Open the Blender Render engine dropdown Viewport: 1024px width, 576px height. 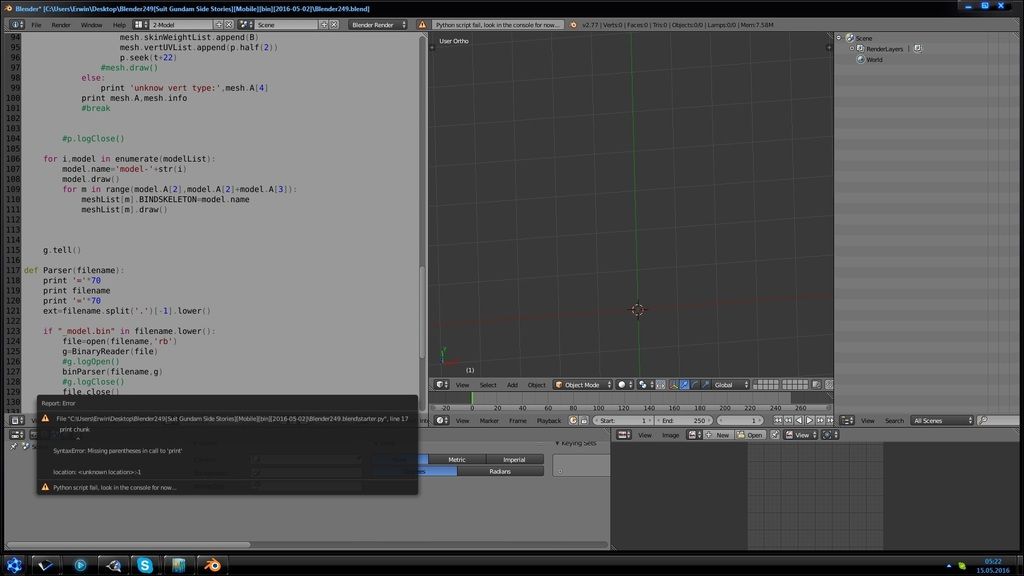[377, 25]
